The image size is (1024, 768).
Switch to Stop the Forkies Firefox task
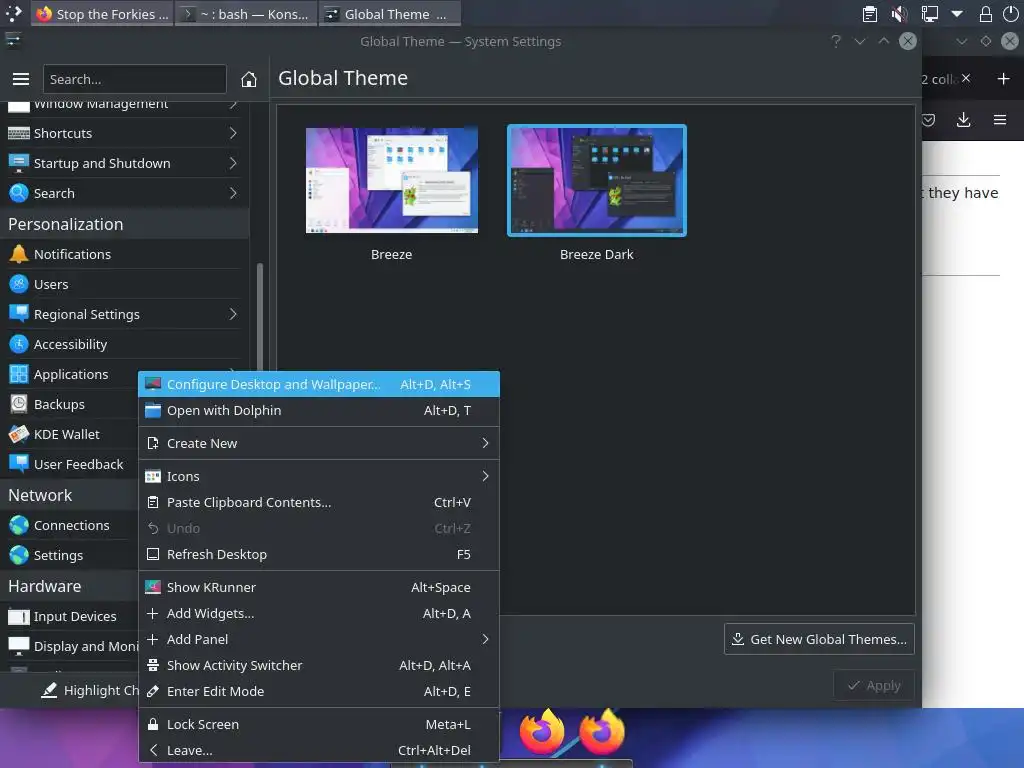click(102, 14)
